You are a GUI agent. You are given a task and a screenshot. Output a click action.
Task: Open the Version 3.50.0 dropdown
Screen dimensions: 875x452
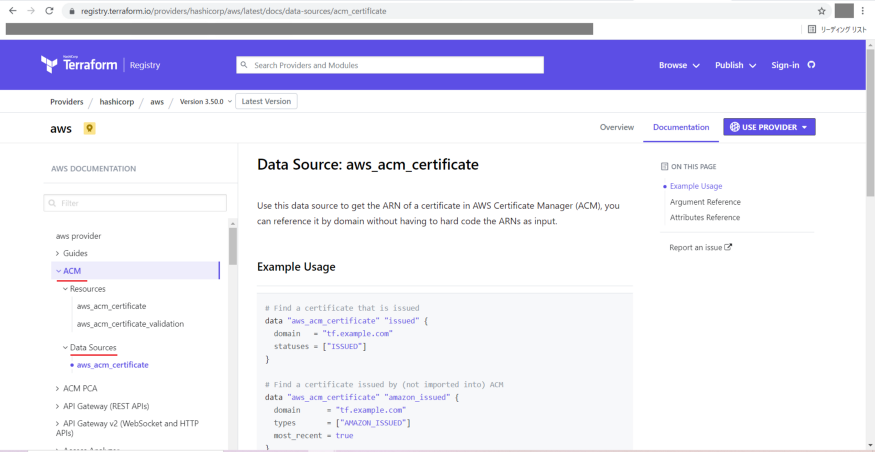[205, 102]
